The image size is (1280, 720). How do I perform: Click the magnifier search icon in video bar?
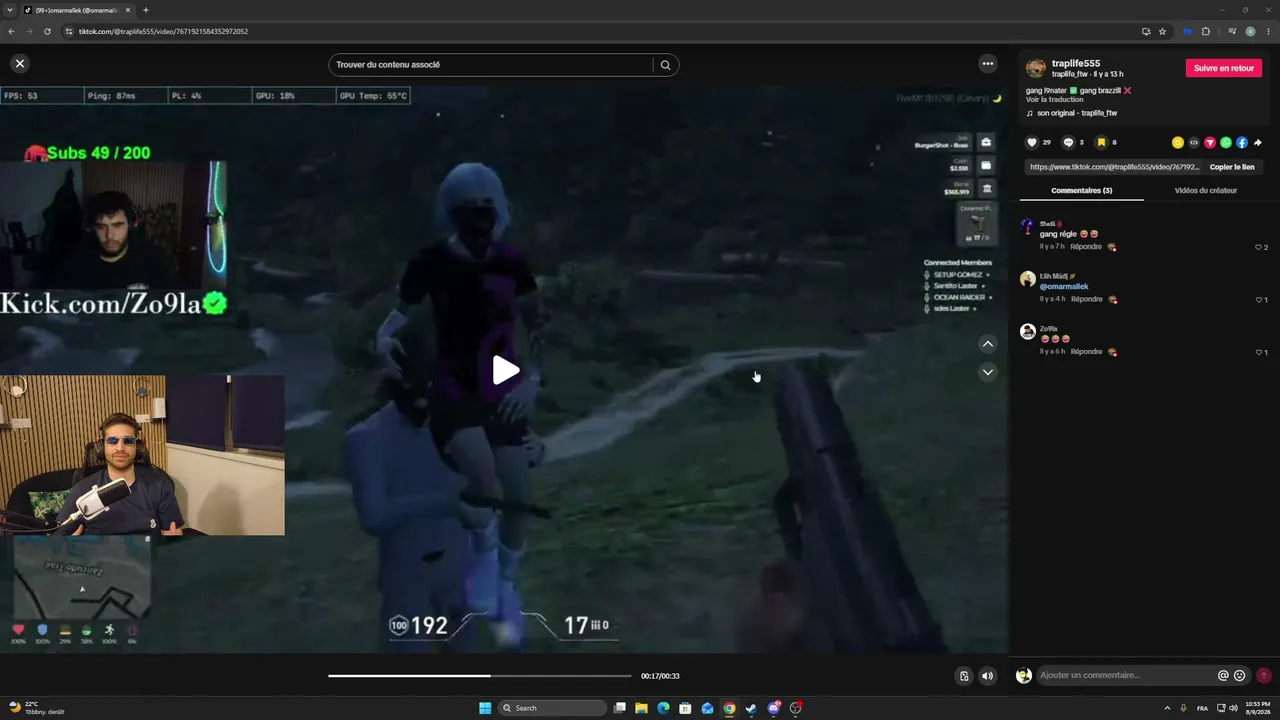tap(666, 65)
